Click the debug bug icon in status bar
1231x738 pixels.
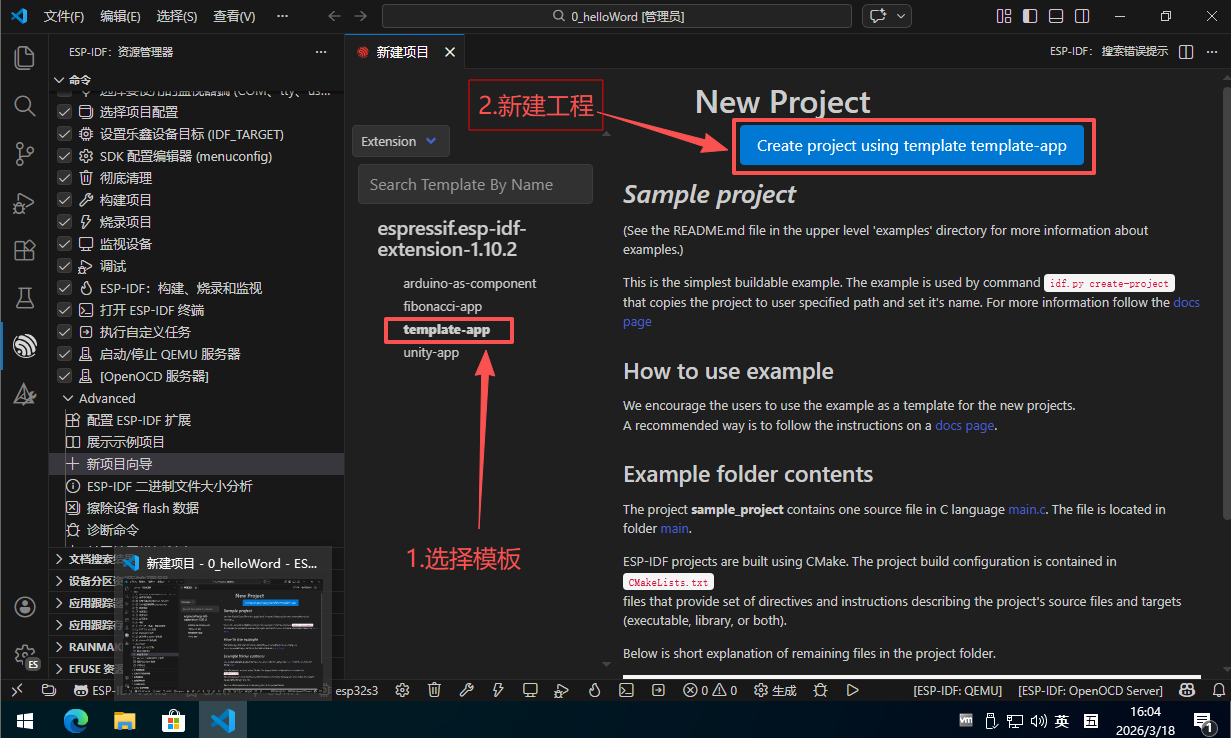point(820,690)
